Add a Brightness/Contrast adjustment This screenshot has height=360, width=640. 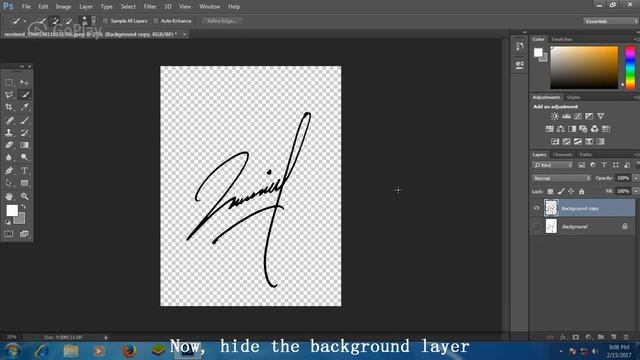554,116
